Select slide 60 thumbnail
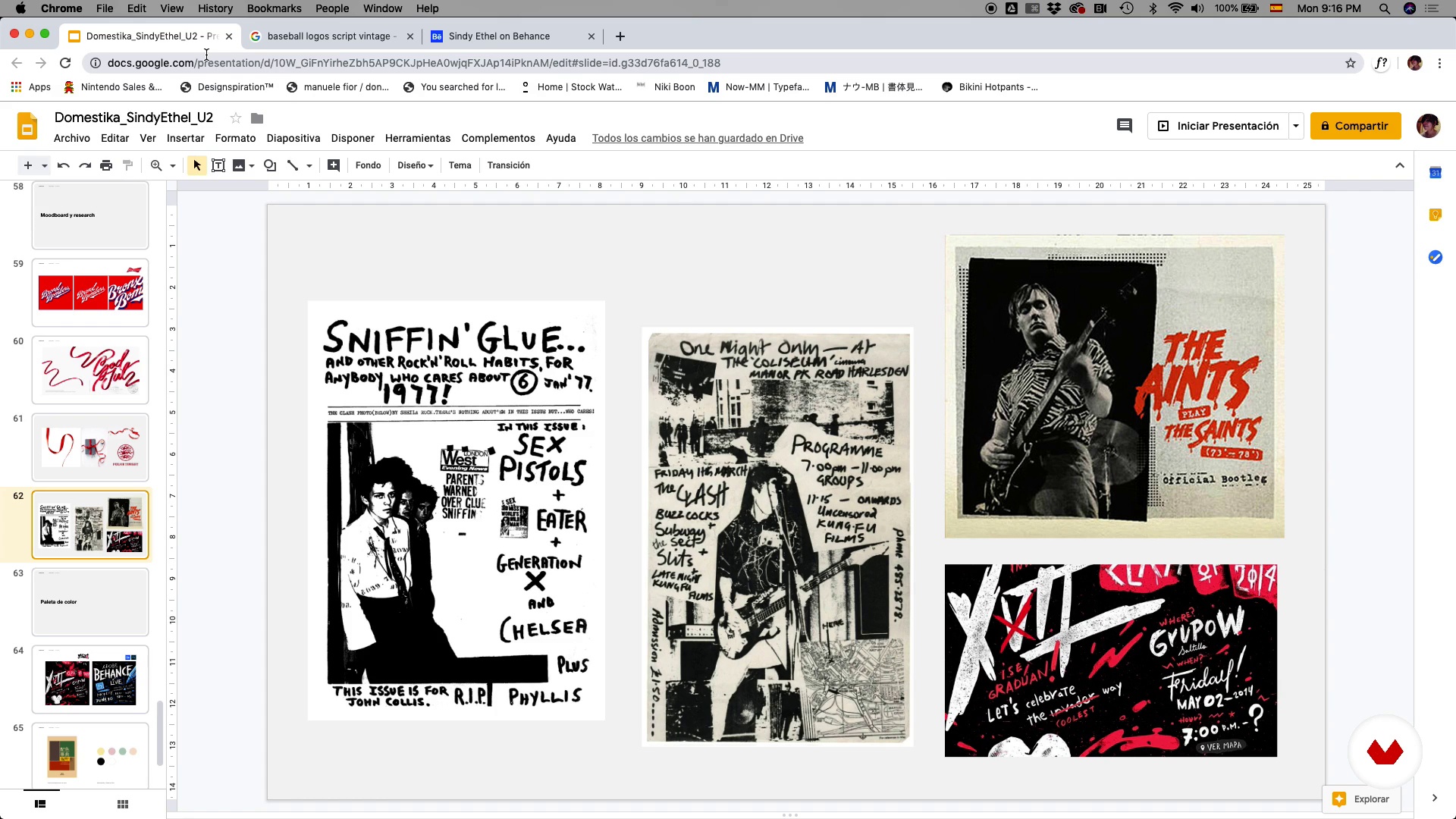Image resolution: width=1456 pixels, height=819 pixels. click(90, 370)
